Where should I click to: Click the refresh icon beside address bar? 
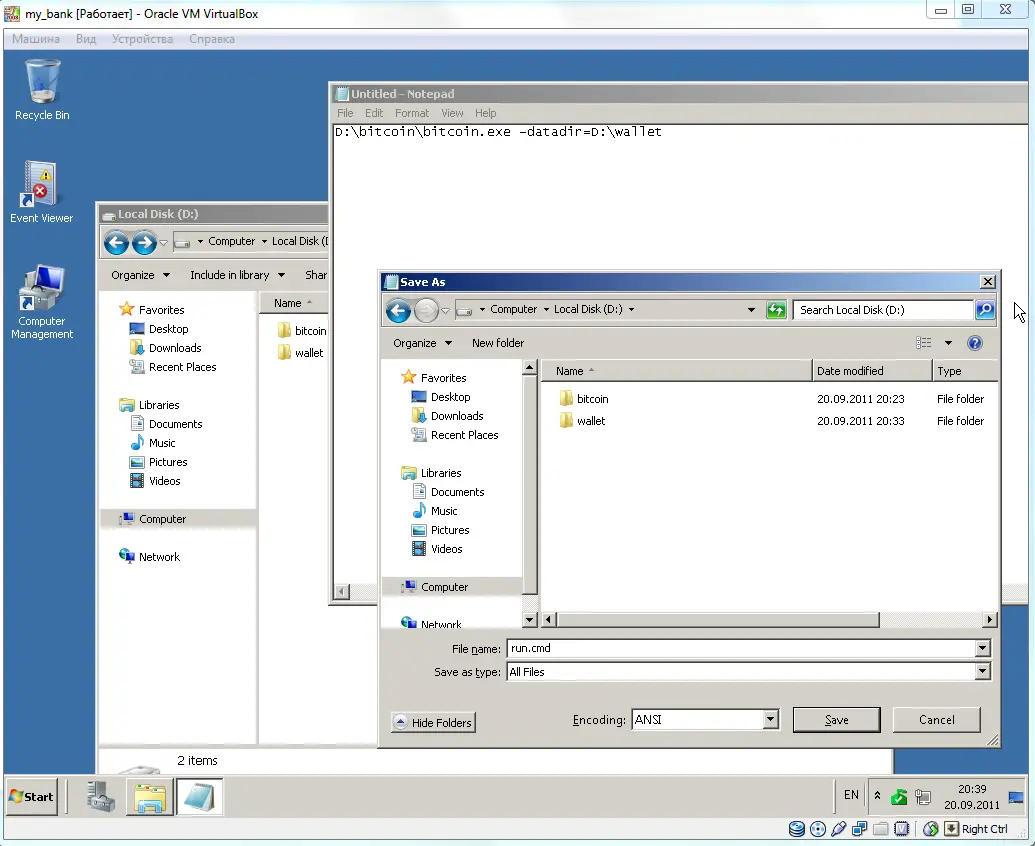[x=776, y=310]
